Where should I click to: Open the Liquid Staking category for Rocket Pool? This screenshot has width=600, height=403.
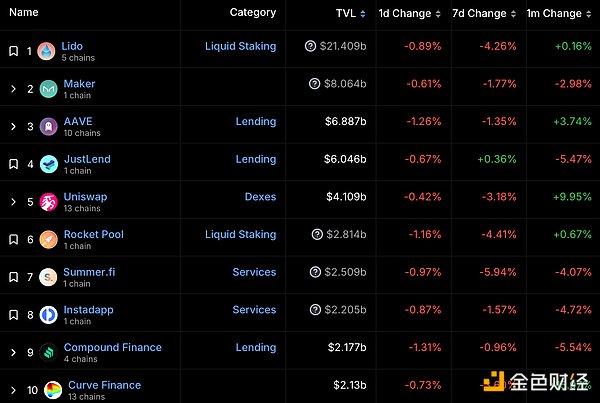[240, 234]
